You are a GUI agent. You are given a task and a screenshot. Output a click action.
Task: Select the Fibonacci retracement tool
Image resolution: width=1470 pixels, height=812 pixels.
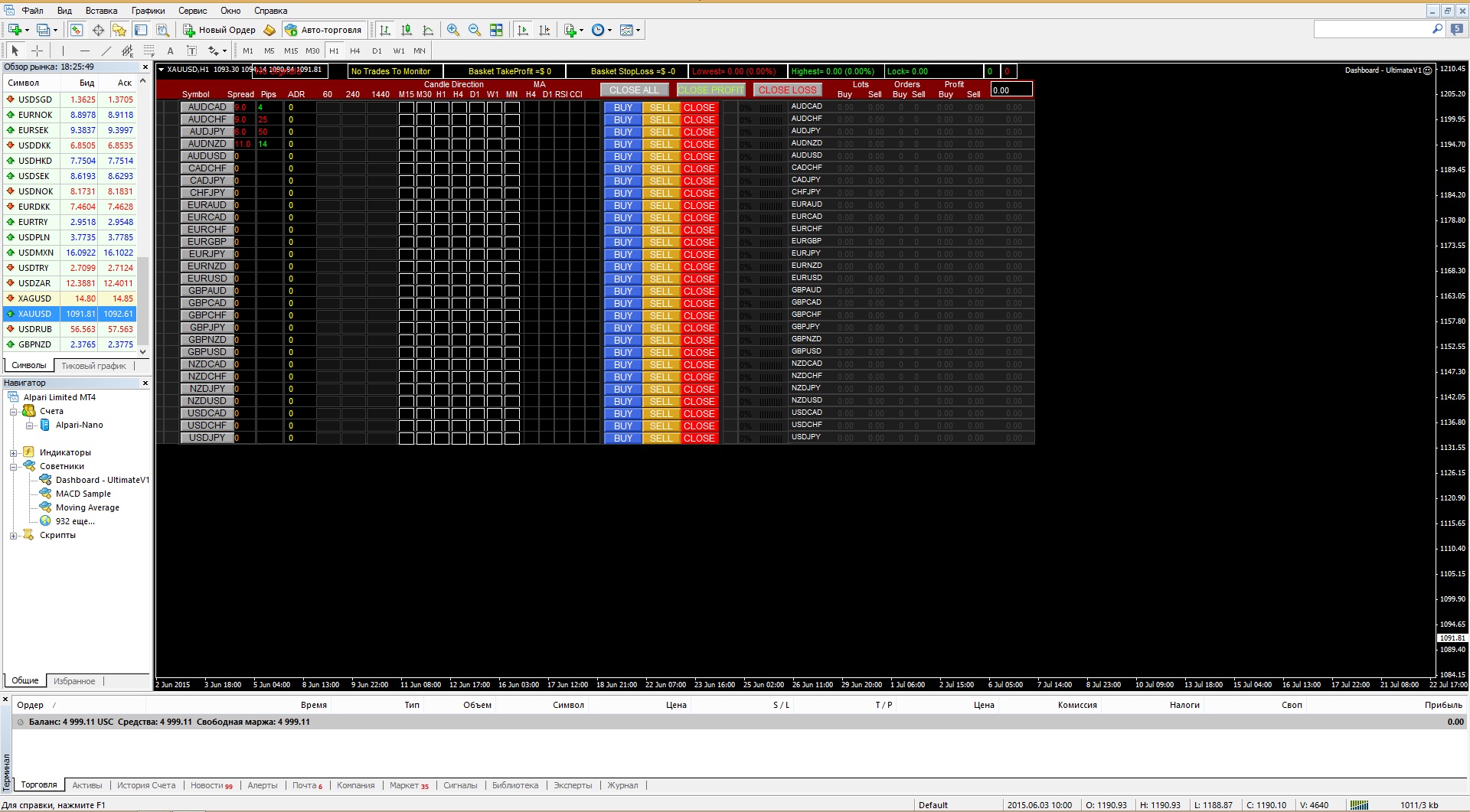coord(149,51)
